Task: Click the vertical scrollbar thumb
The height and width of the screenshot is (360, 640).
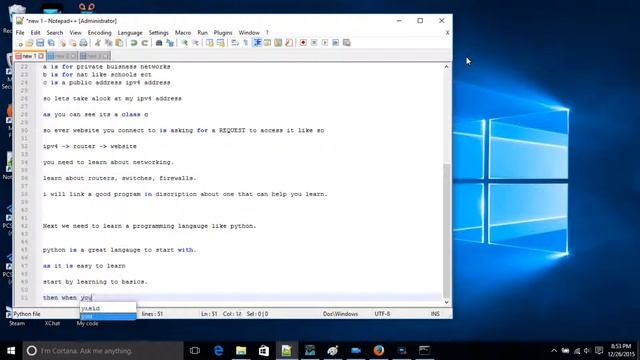Action: (447, 231)
